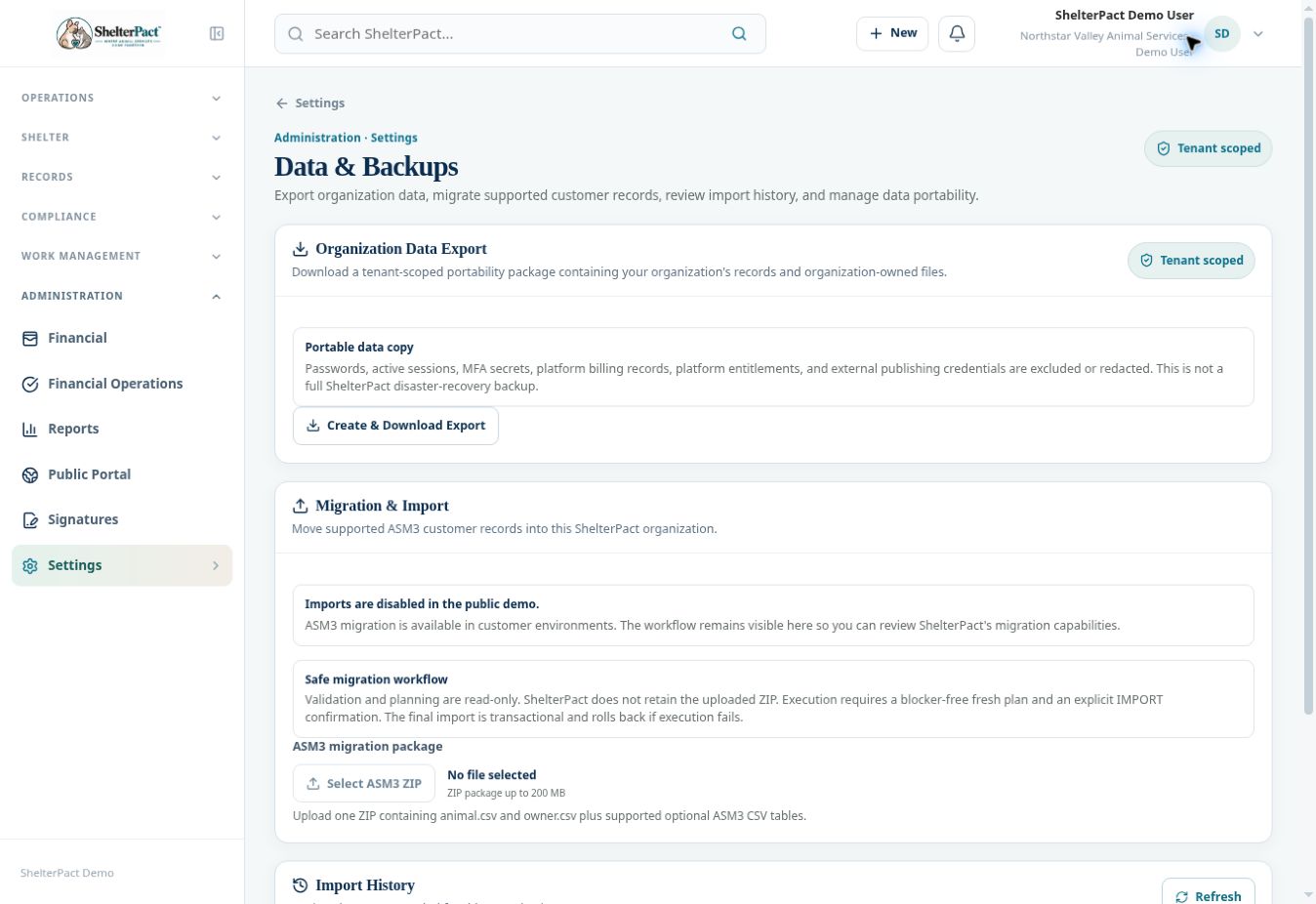1316x904 pixels.
Task: Click the Tenant scoped badge in page header
Action: [x=1209, y=148]
